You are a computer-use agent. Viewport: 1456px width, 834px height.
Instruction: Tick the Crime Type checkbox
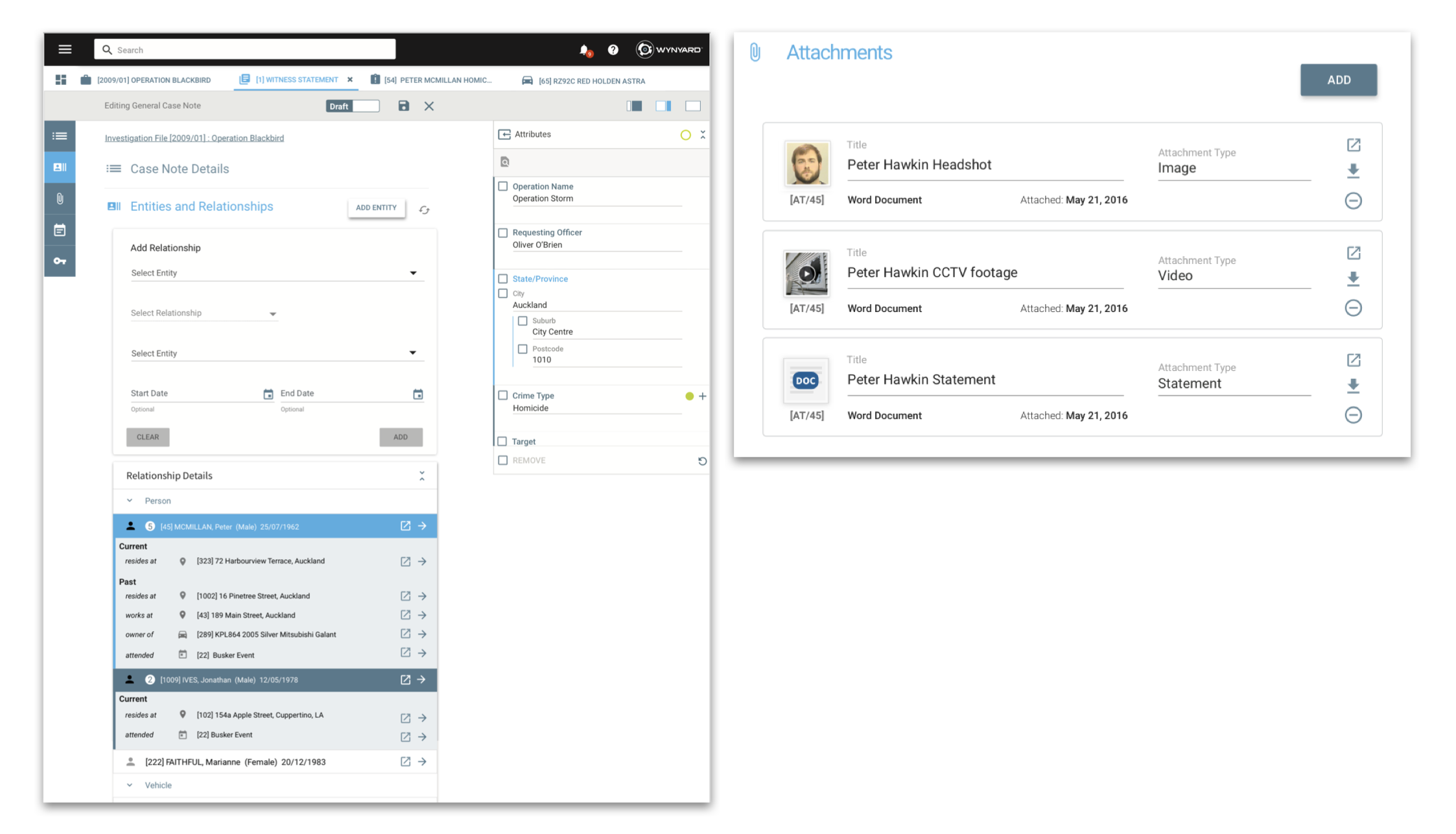tap(503, 395)
